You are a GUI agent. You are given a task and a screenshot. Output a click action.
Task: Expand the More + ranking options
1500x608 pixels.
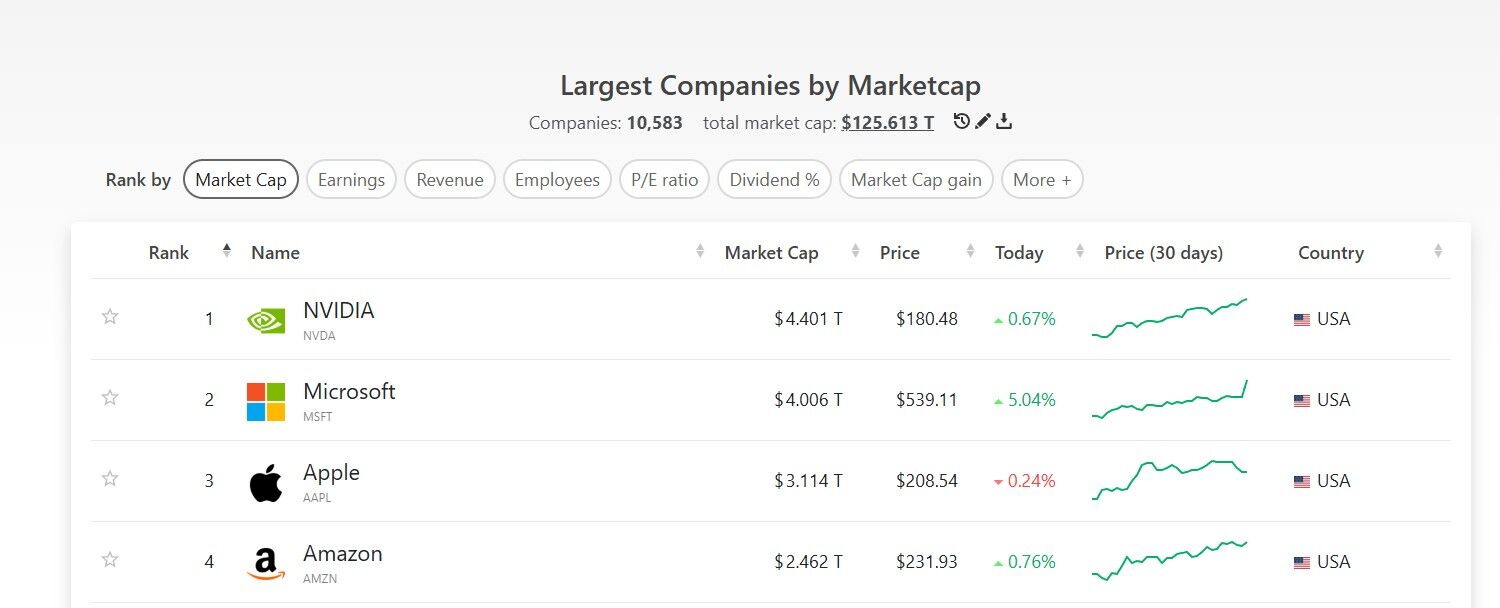click(1041, 180)
